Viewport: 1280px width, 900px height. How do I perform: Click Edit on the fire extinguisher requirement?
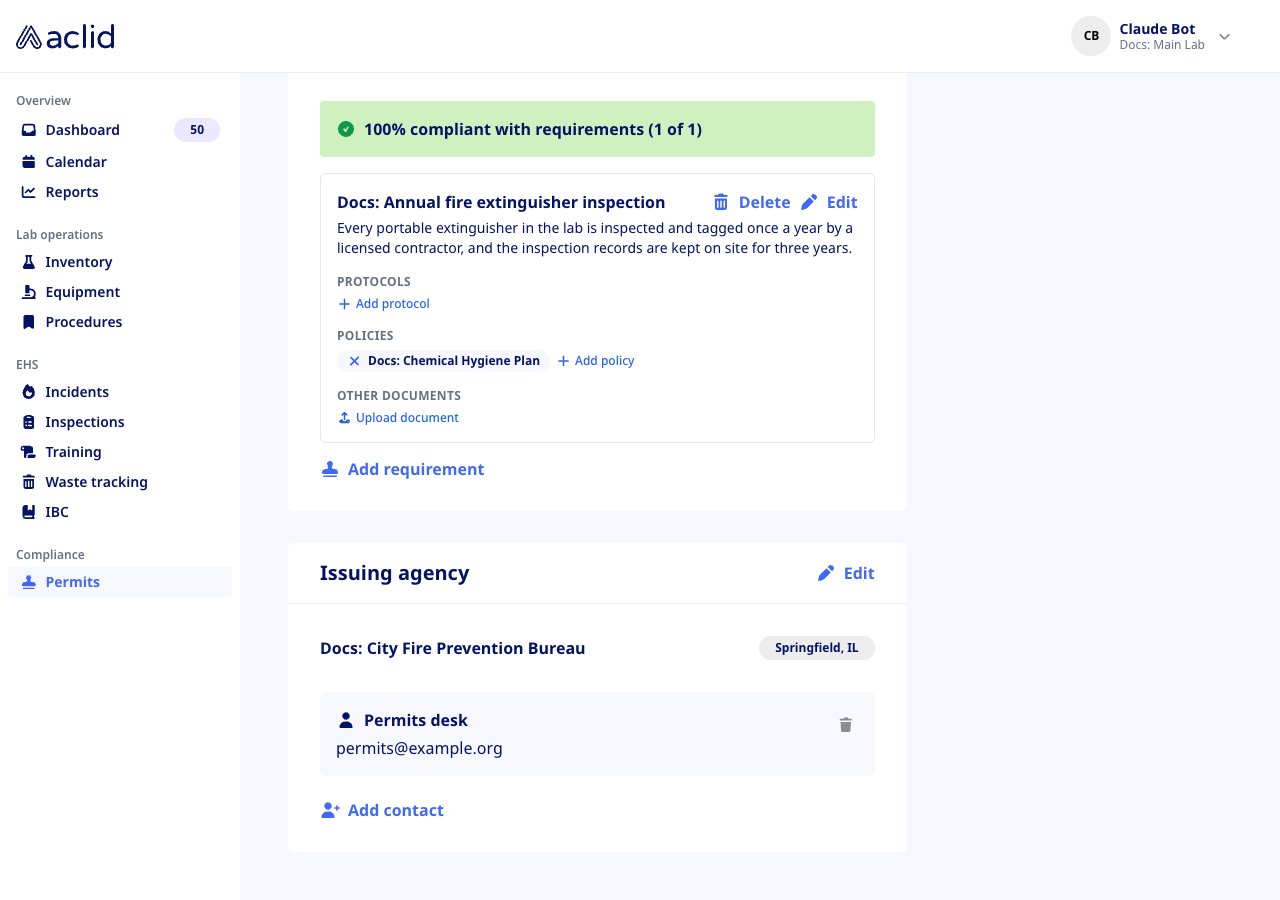tap(830, 202)
